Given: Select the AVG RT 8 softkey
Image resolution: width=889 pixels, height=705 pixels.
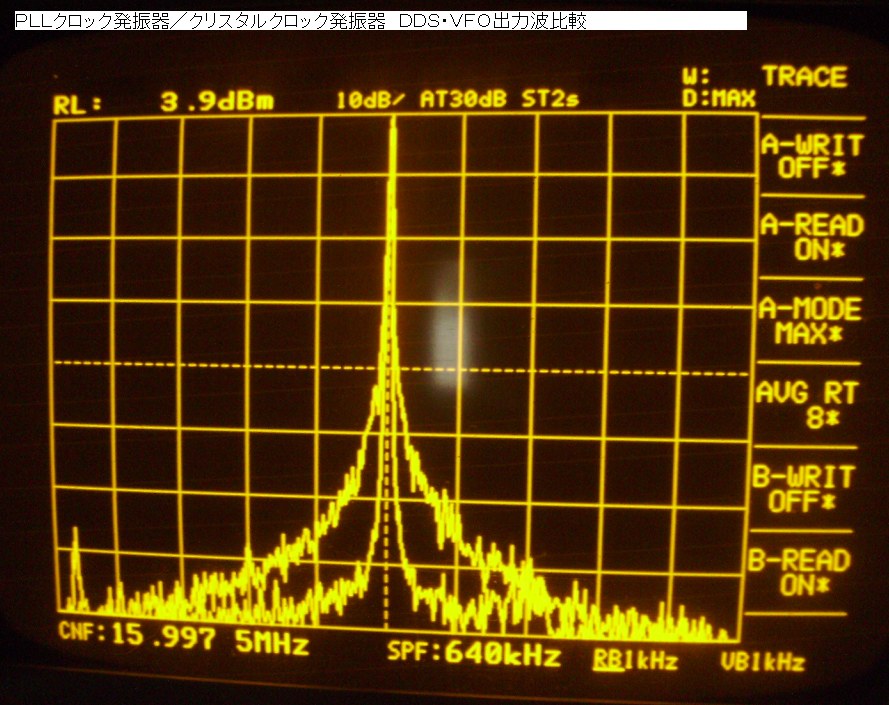Looking at the screenshot, I should coord(806,405).
